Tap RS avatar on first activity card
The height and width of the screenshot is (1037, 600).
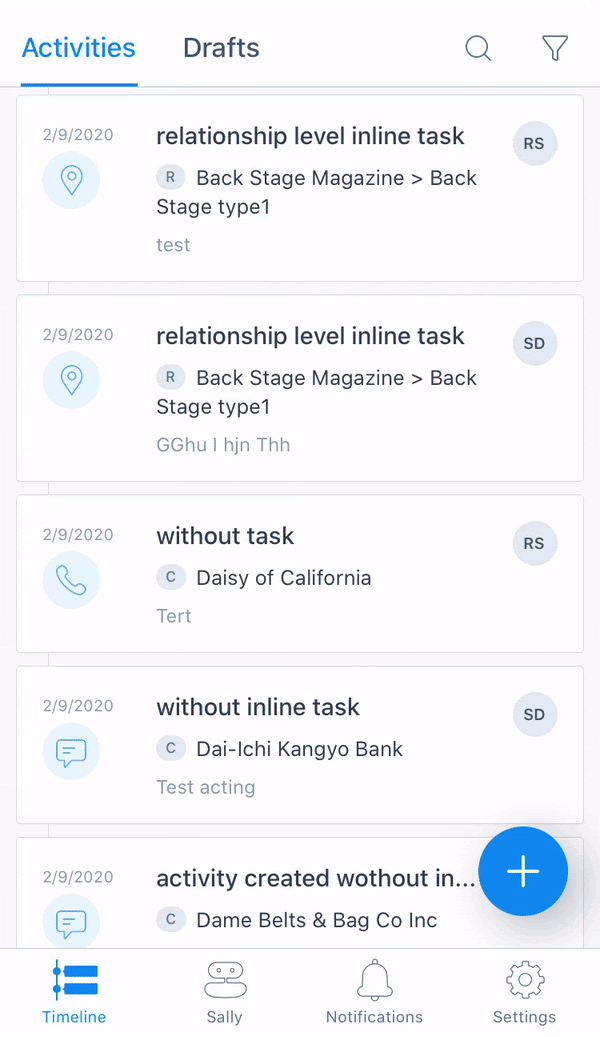point(534,144)
